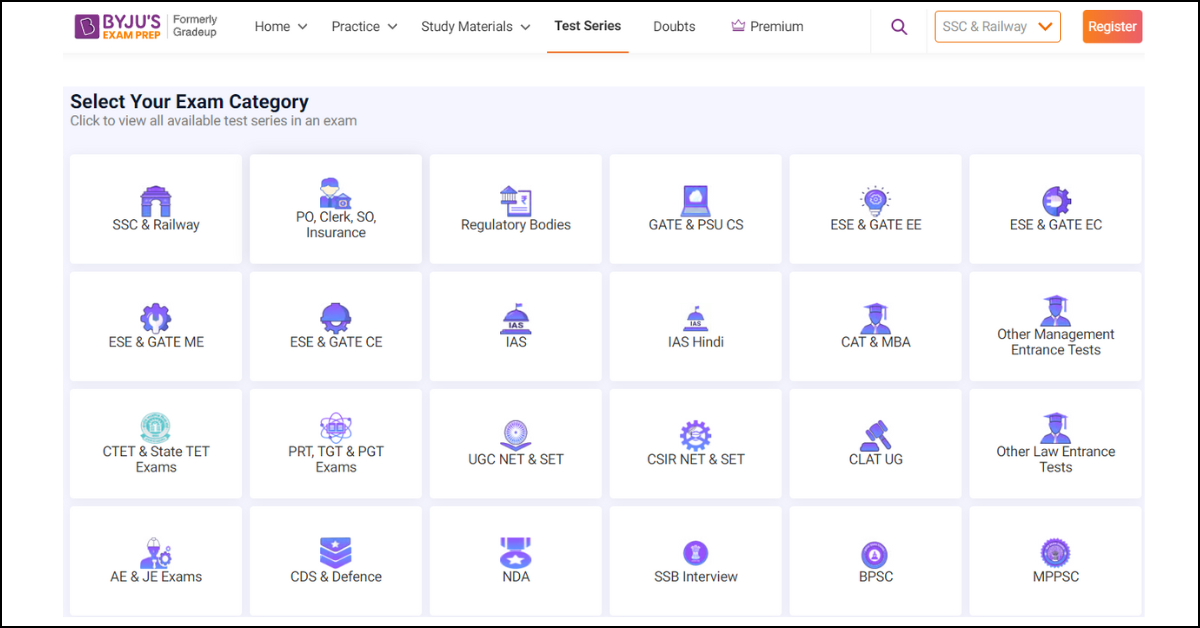Viewport: 1200px width, 628px height.
Task: Click the NDA medal icon
Action: pos(515,552)
